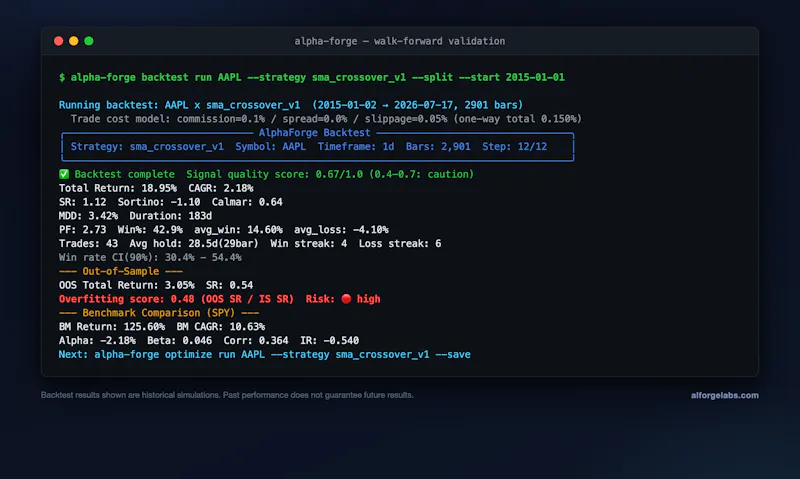Click 'Symbol: AAPL' in the boxed header
This screenshot has width=800, height=479.
[270, 146]
